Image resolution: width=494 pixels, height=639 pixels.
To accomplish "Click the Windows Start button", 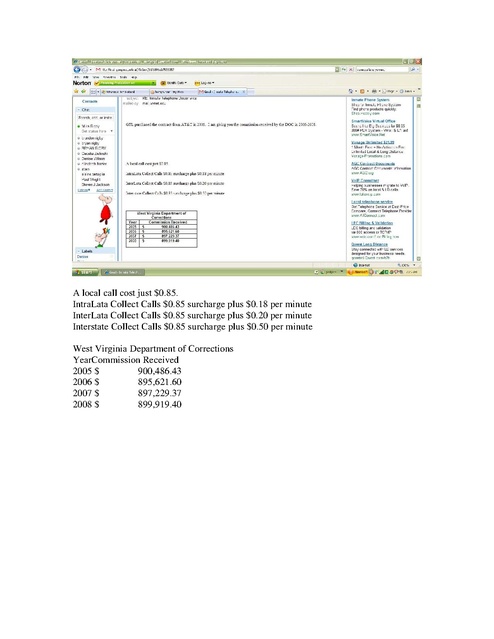I will click(85, 272).
